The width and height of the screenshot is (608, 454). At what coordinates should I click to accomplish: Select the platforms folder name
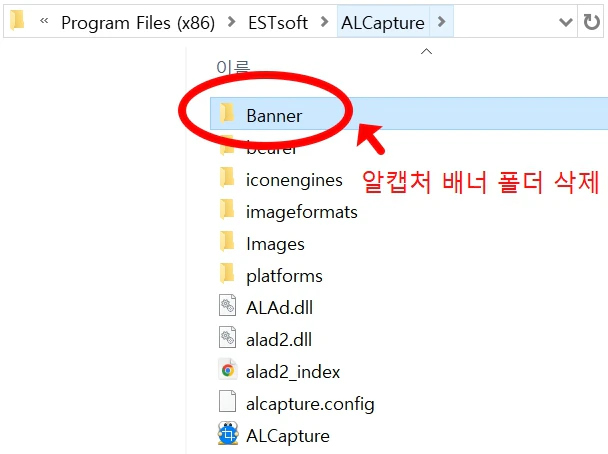[284, 276]
